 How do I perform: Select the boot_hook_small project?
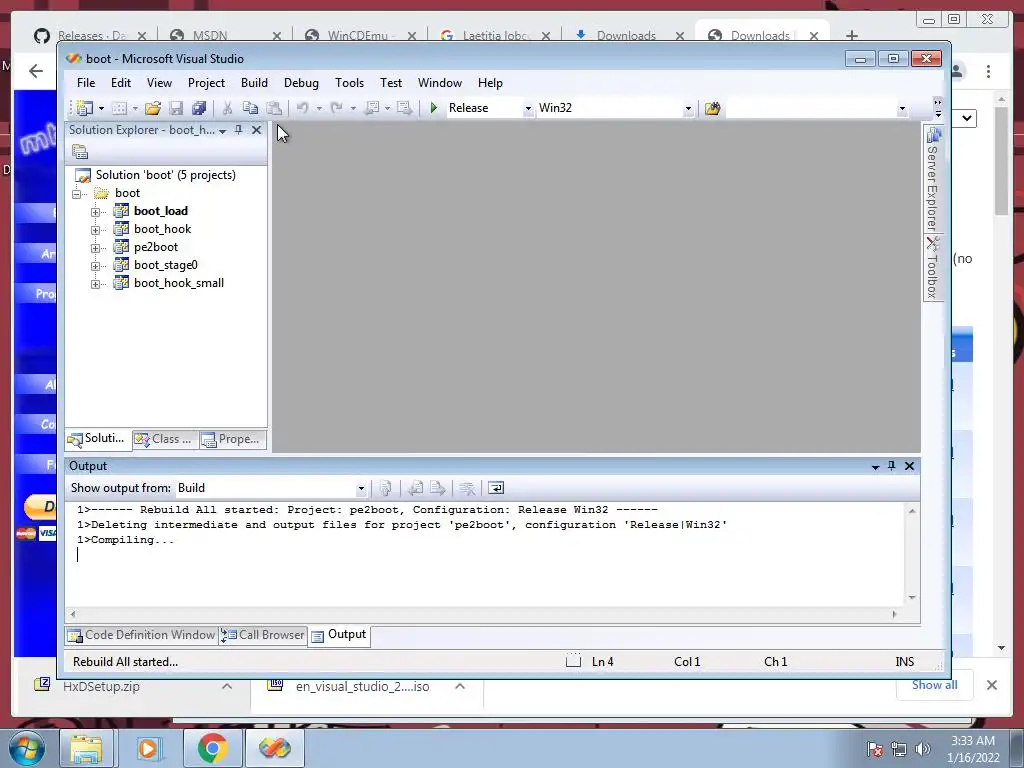[179, 283]
